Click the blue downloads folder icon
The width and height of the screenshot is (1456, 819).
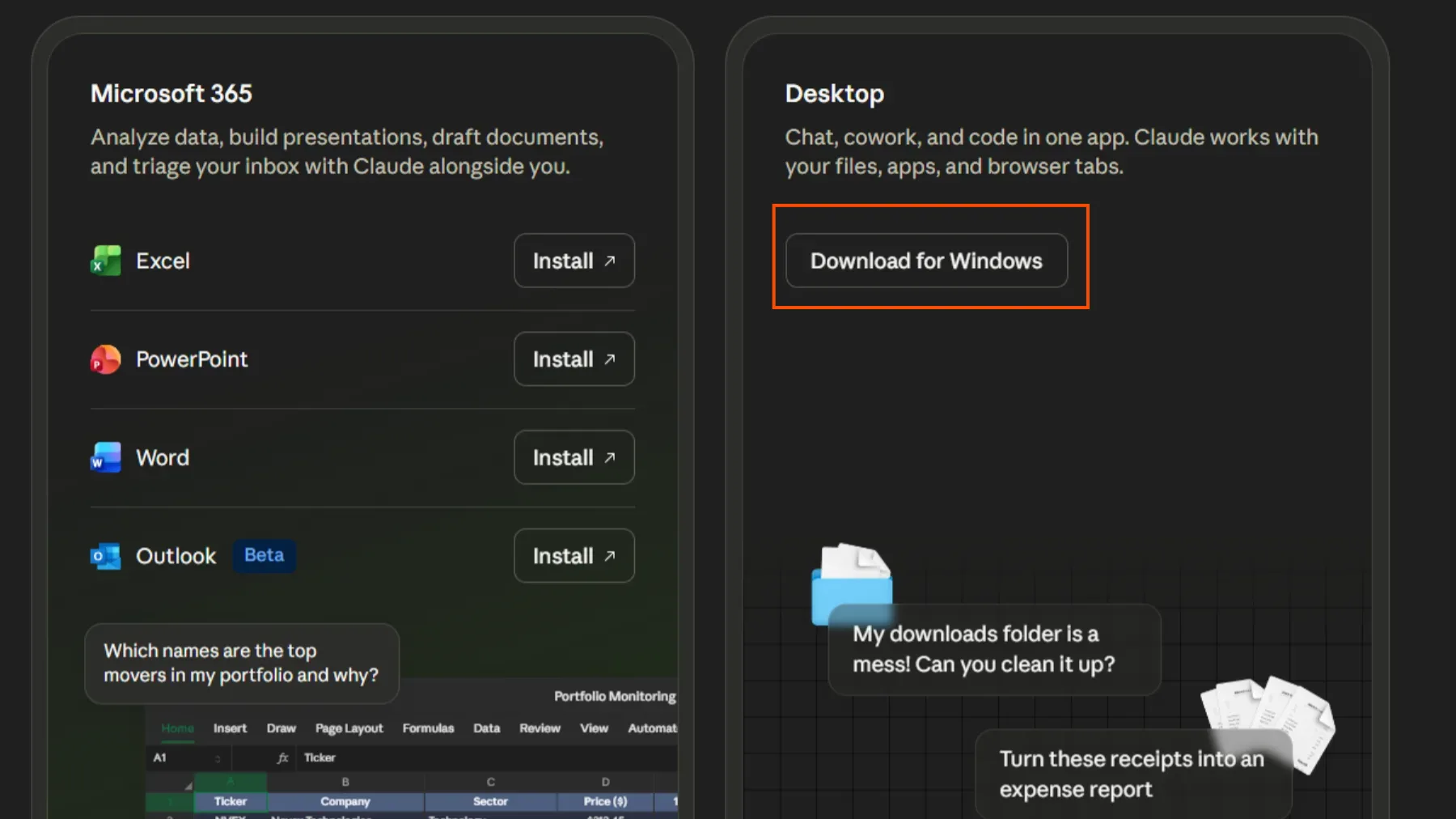click(852, 584)
